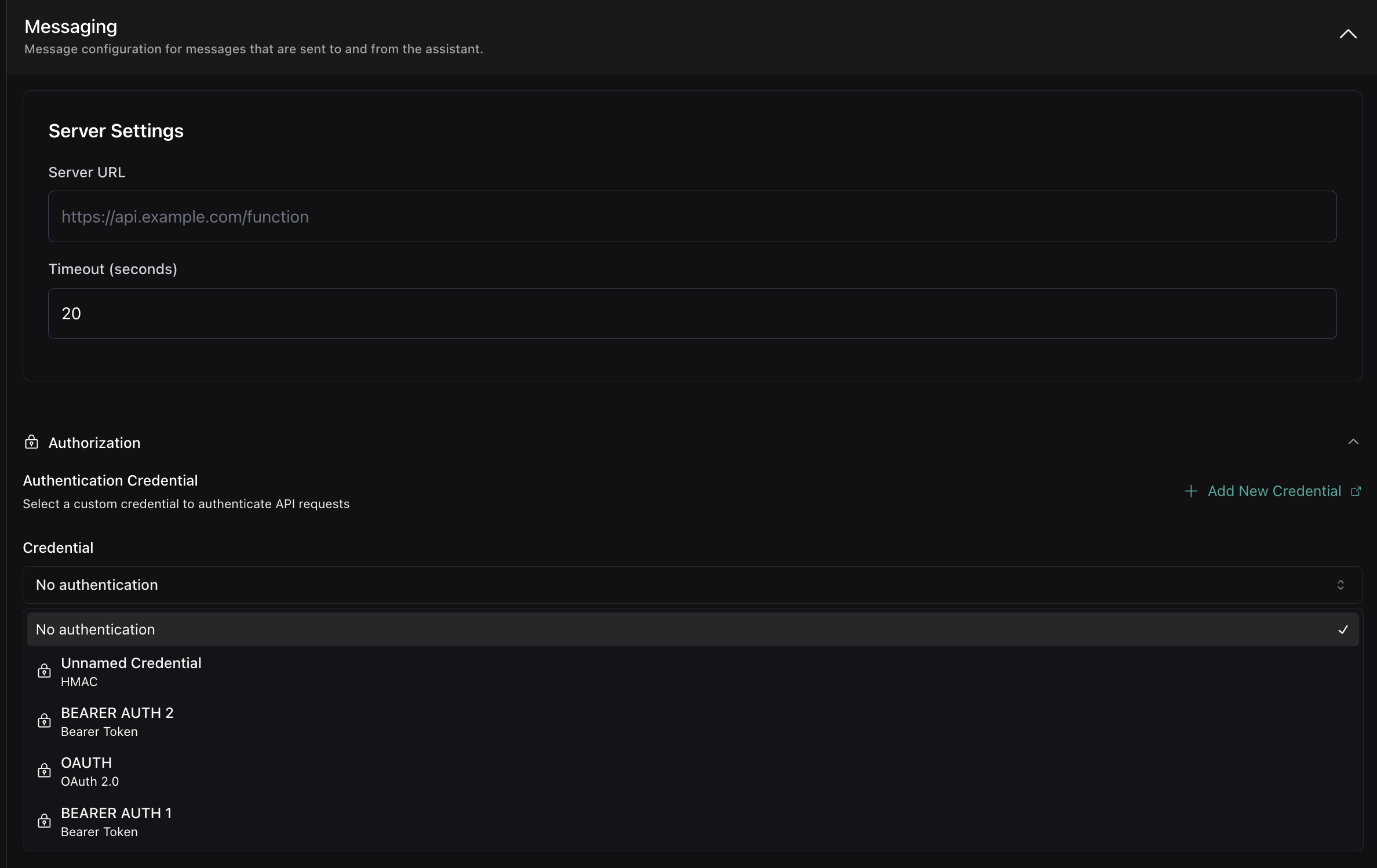Click into the Server URL field
Image resolution: width=1377 pixels, height=868 pixels.
click(692, 217)
